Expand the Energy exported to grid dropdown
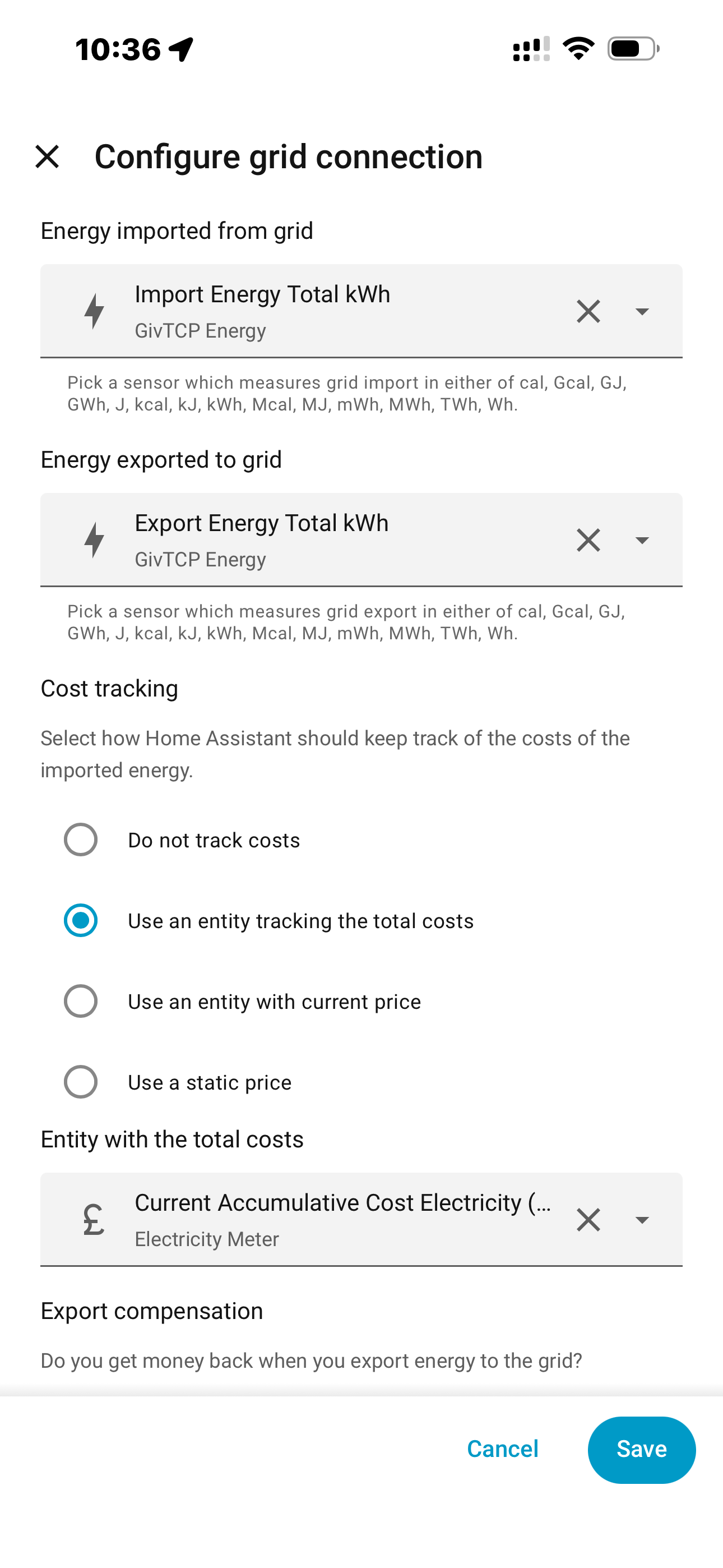The height and width of the screenshot is (1568, 723). click(641, 540)
